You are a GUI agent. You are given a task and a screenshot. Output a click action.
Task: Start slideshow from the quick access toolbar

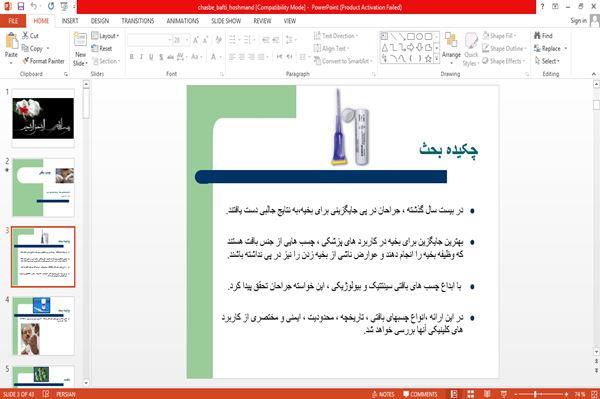pos(64,7)
